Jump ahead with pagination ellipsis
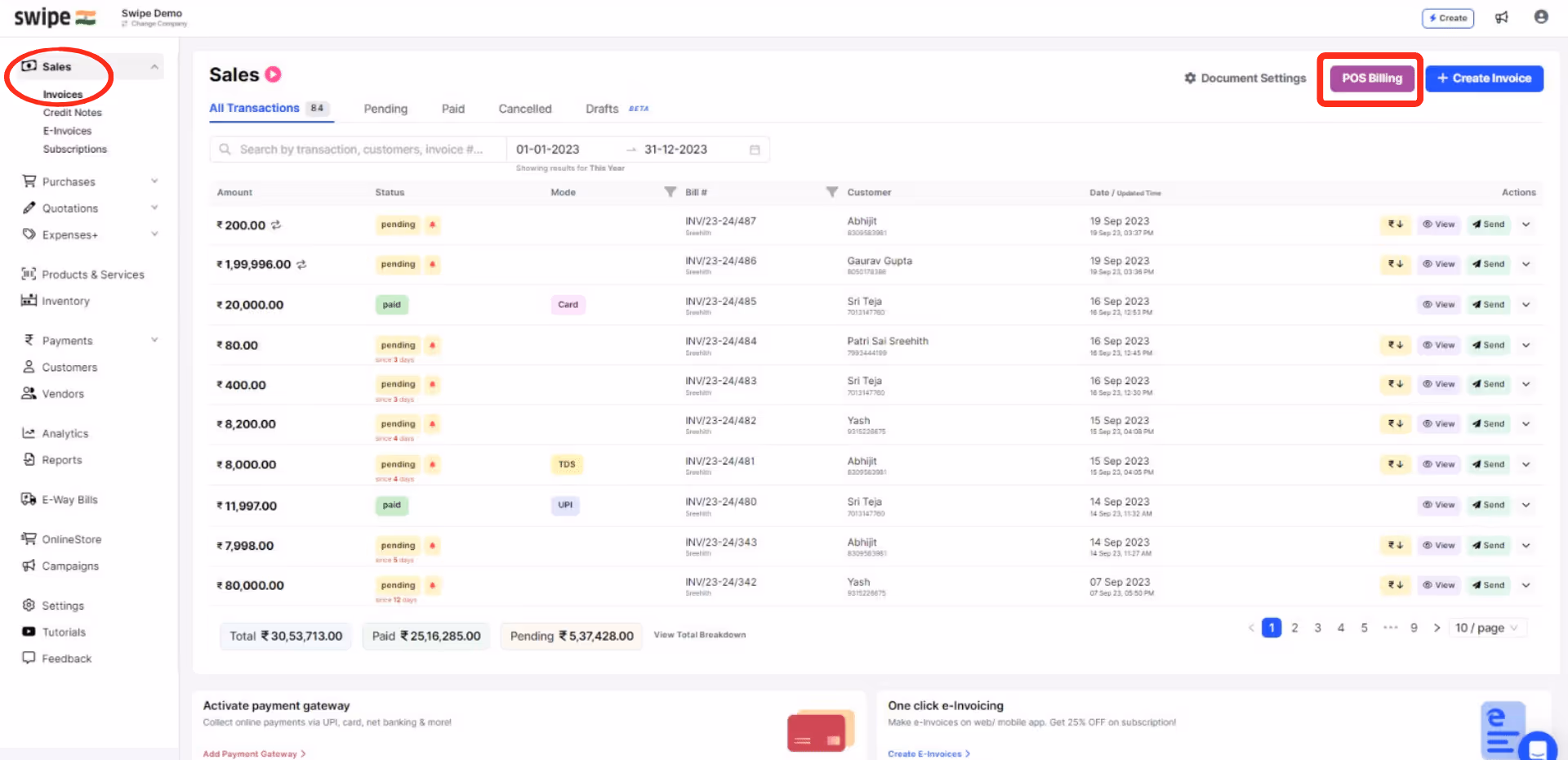Viewport: 1568px width, 760px height. [1390, 628]
